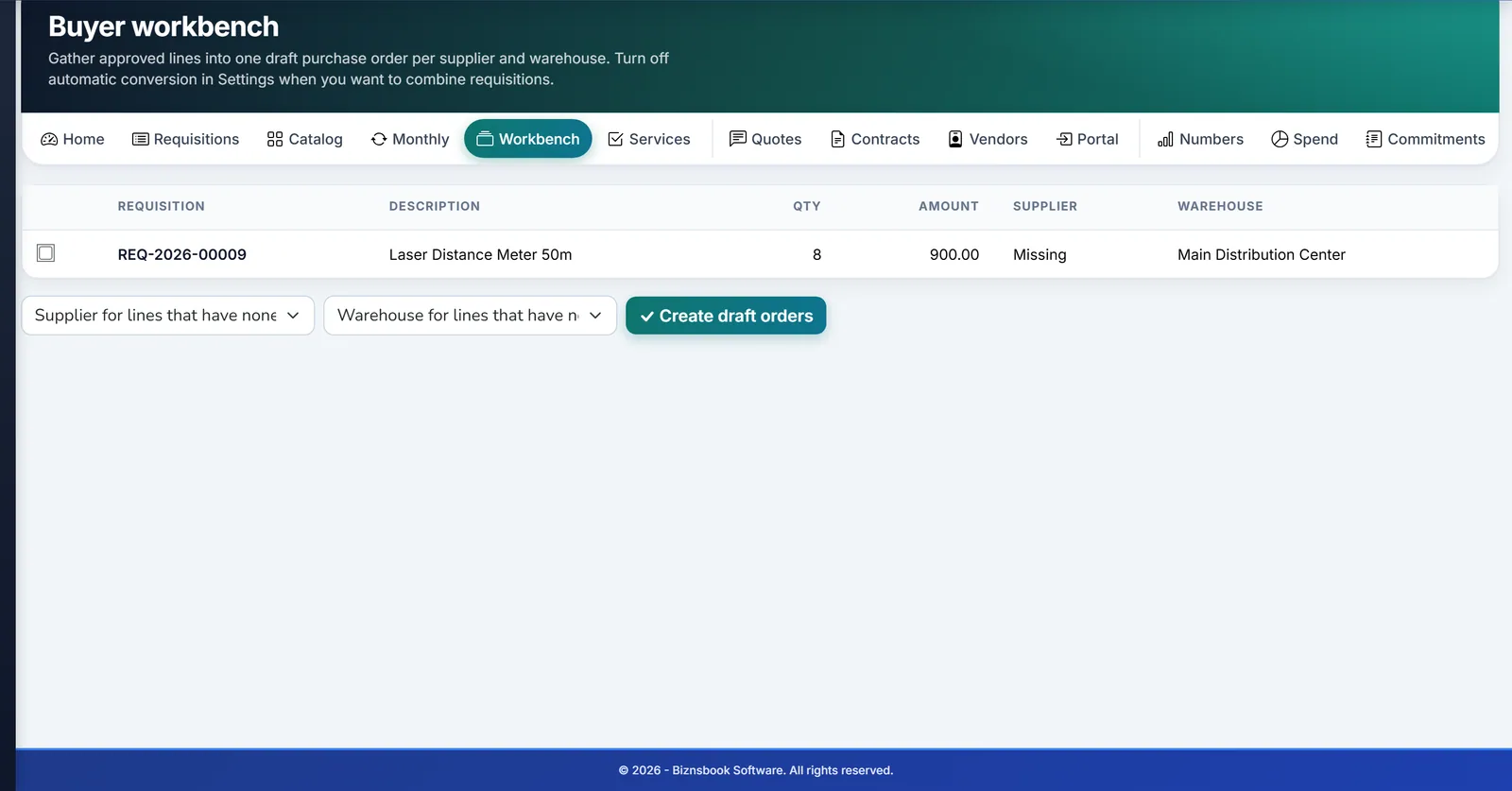Click the Requisitions list icon
The height and width of the screenshot is (791, 1512).
tap(140, 139)
